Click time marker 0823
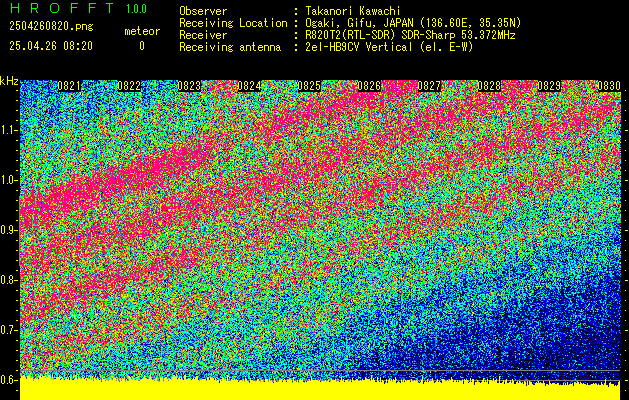The width and height of the screenshot is (629, 400). click(x=189, y=86)
